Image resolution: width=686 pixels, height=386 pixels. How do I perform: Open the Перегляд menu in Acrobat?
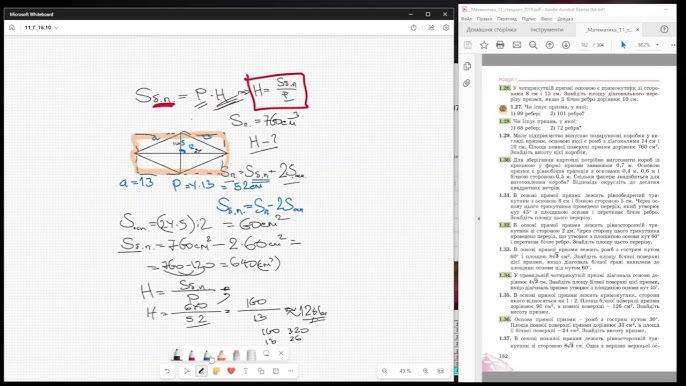(x=507, y=19)
